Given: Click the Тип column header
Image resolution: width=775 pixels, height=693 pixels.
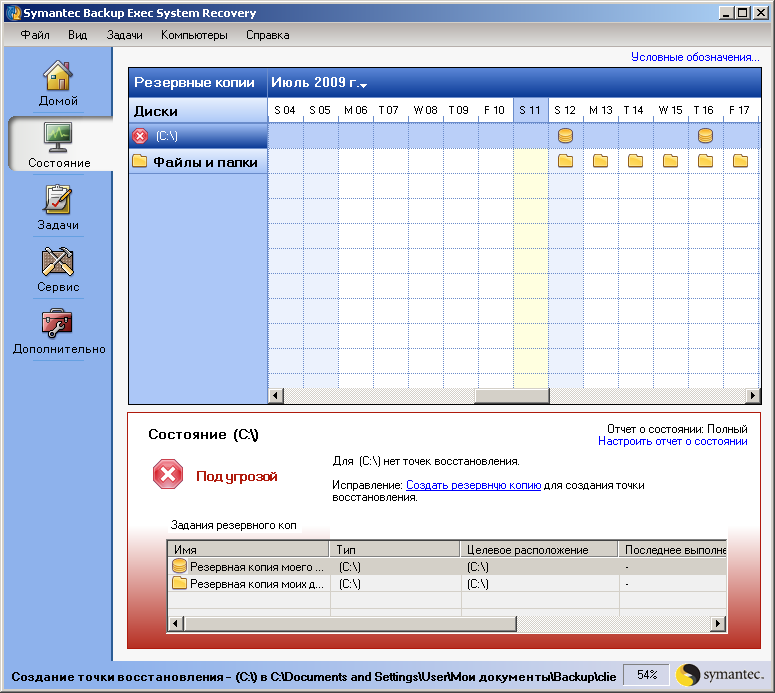Looking at the screenshot, I should 395,549.
